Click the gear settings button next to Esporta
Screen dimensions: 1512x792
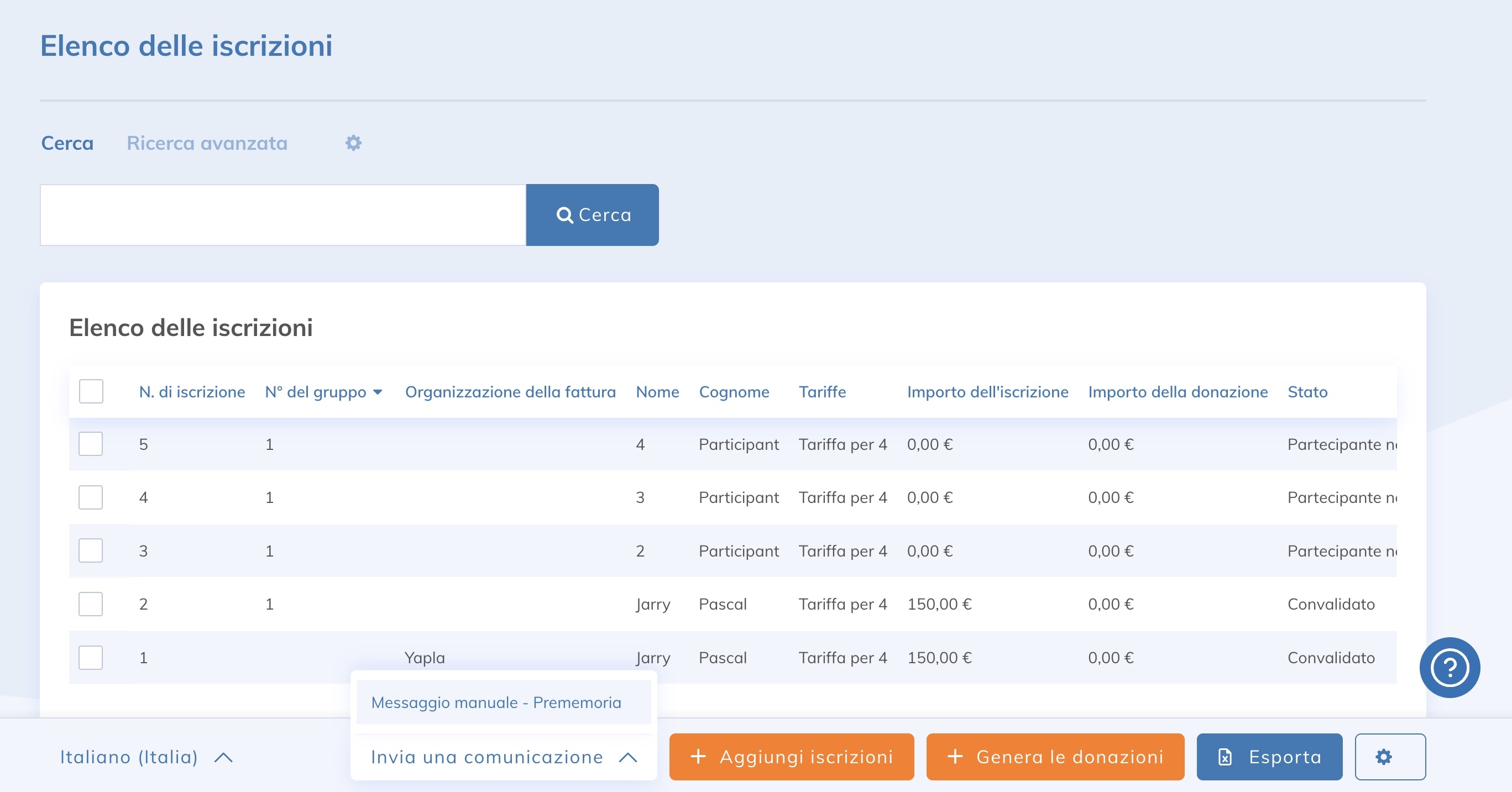[x=1389, y=757]
